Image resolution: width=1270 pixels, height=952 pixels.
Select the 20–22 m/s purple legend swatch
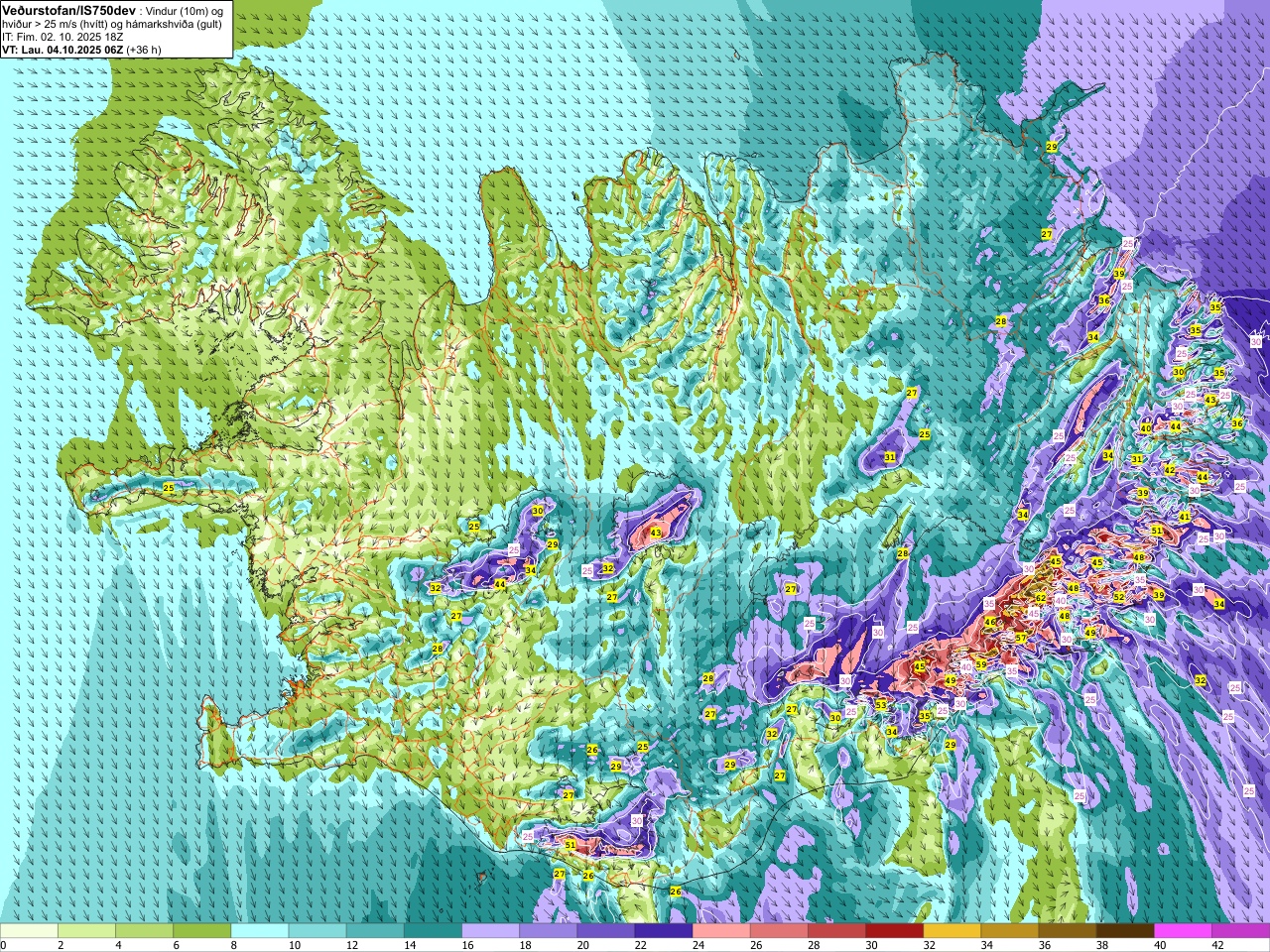pyautogui.click(x=605, y=930)
